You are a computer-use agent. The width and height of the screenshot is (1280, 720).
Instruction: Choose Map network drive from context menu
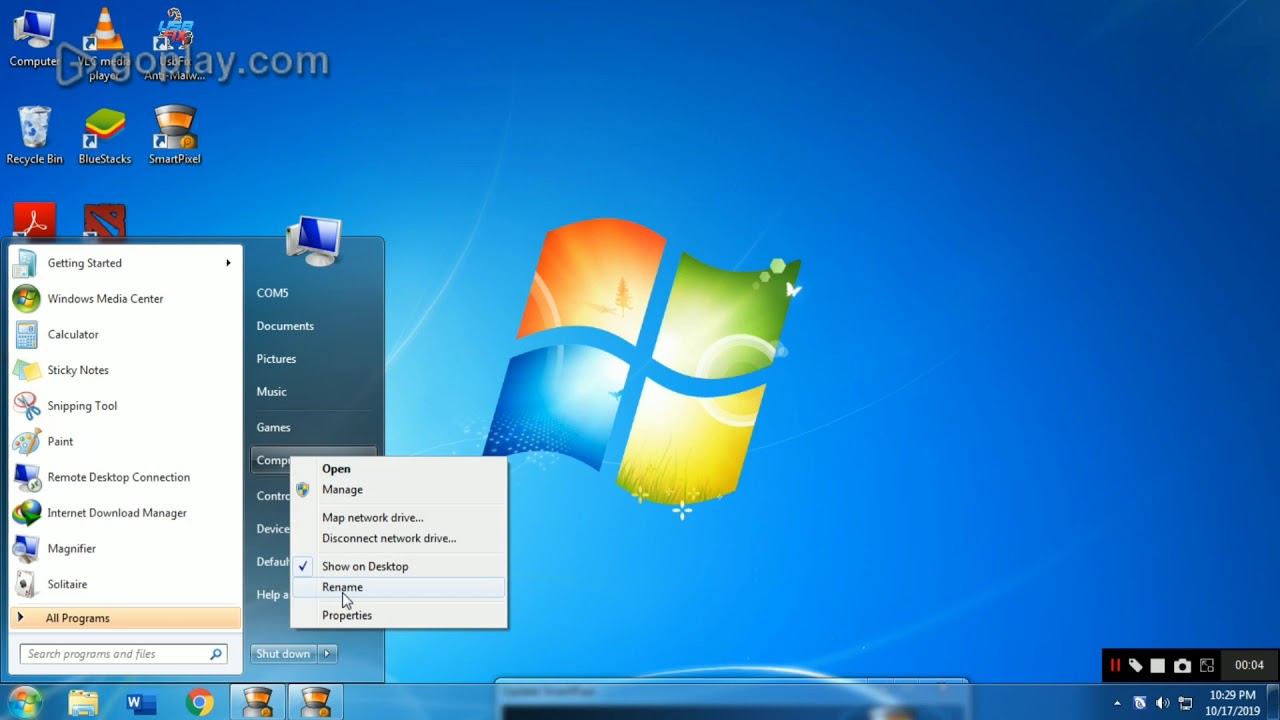pos(399,518)
